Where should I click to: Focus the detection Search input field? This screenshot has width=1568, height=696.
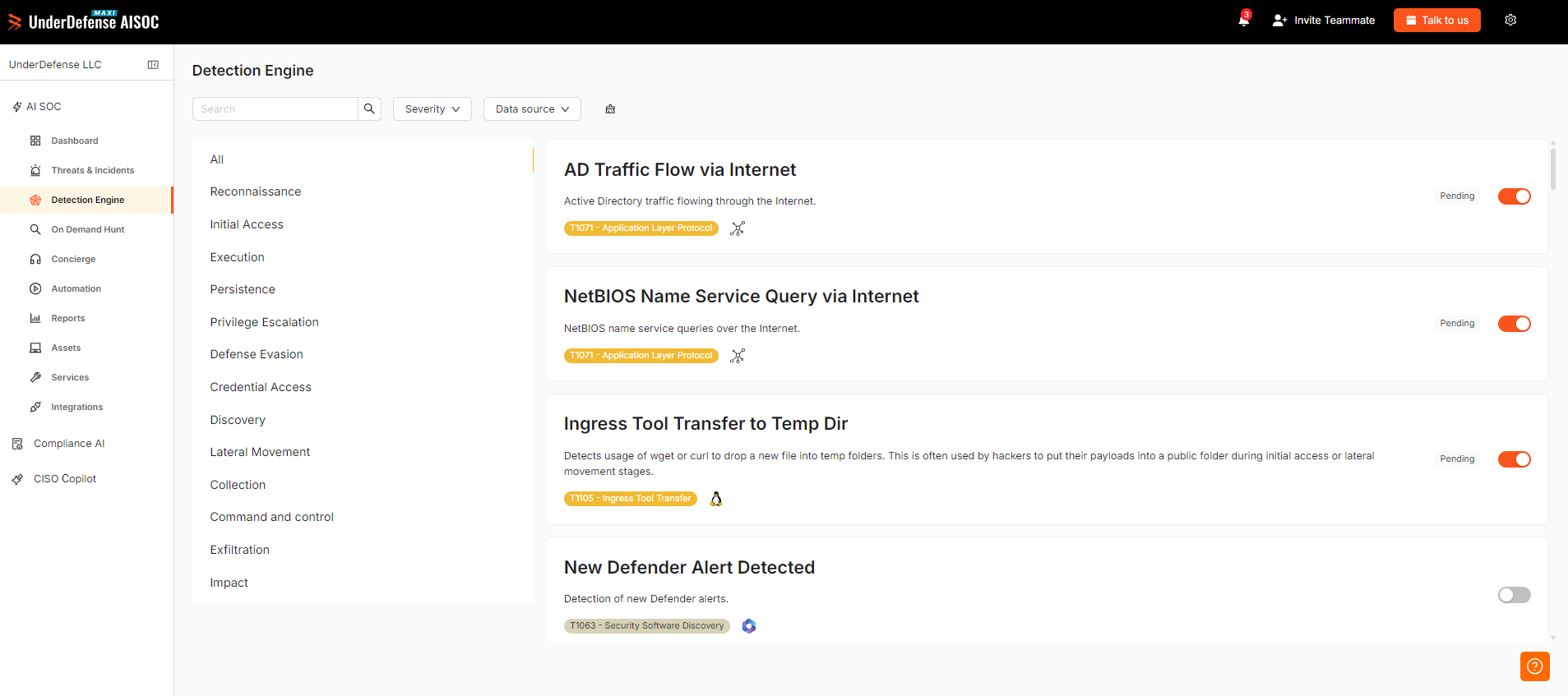[275, 108]
